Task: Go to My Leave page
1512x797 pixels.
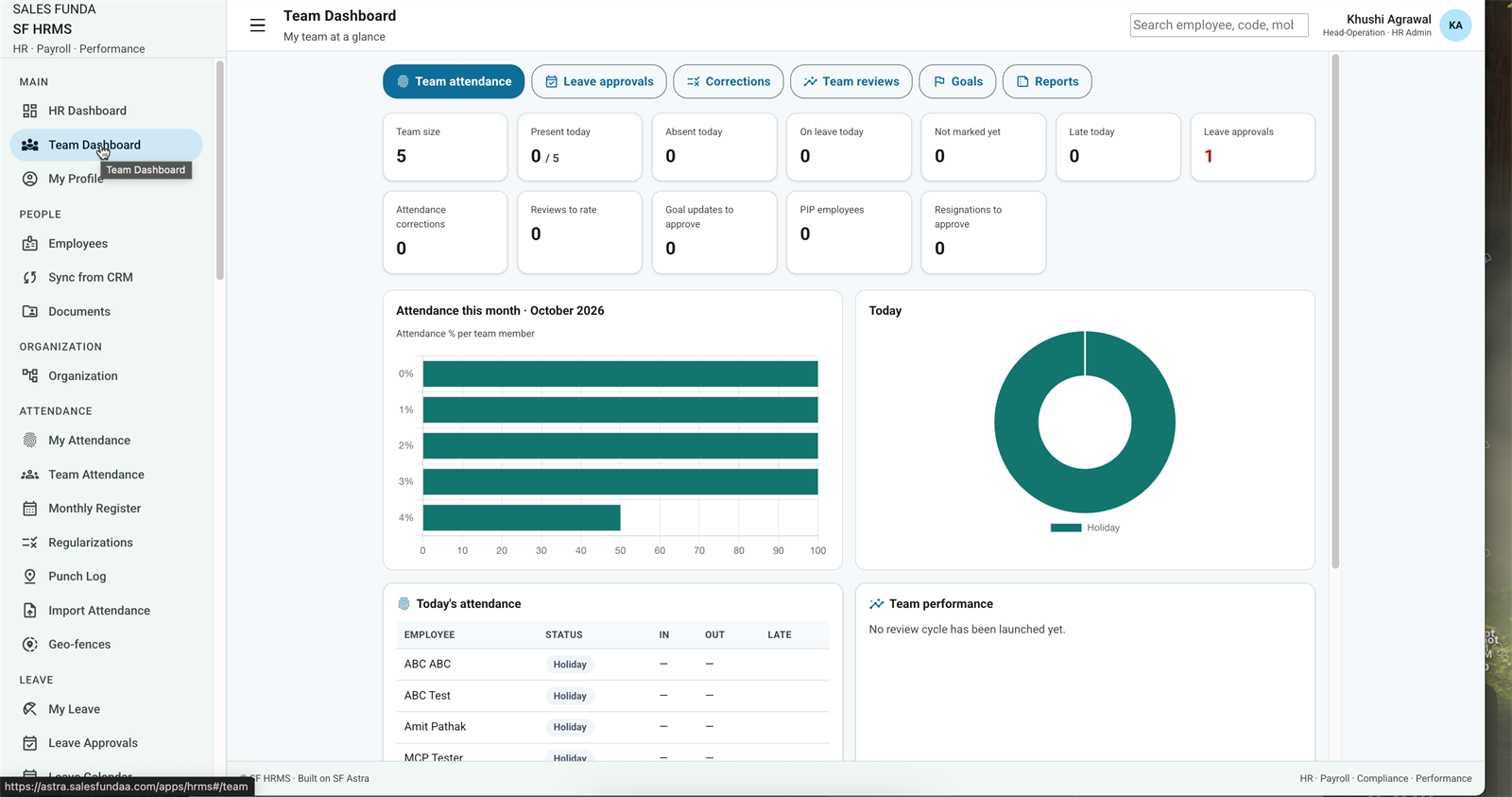Action: tap(106, 709)
